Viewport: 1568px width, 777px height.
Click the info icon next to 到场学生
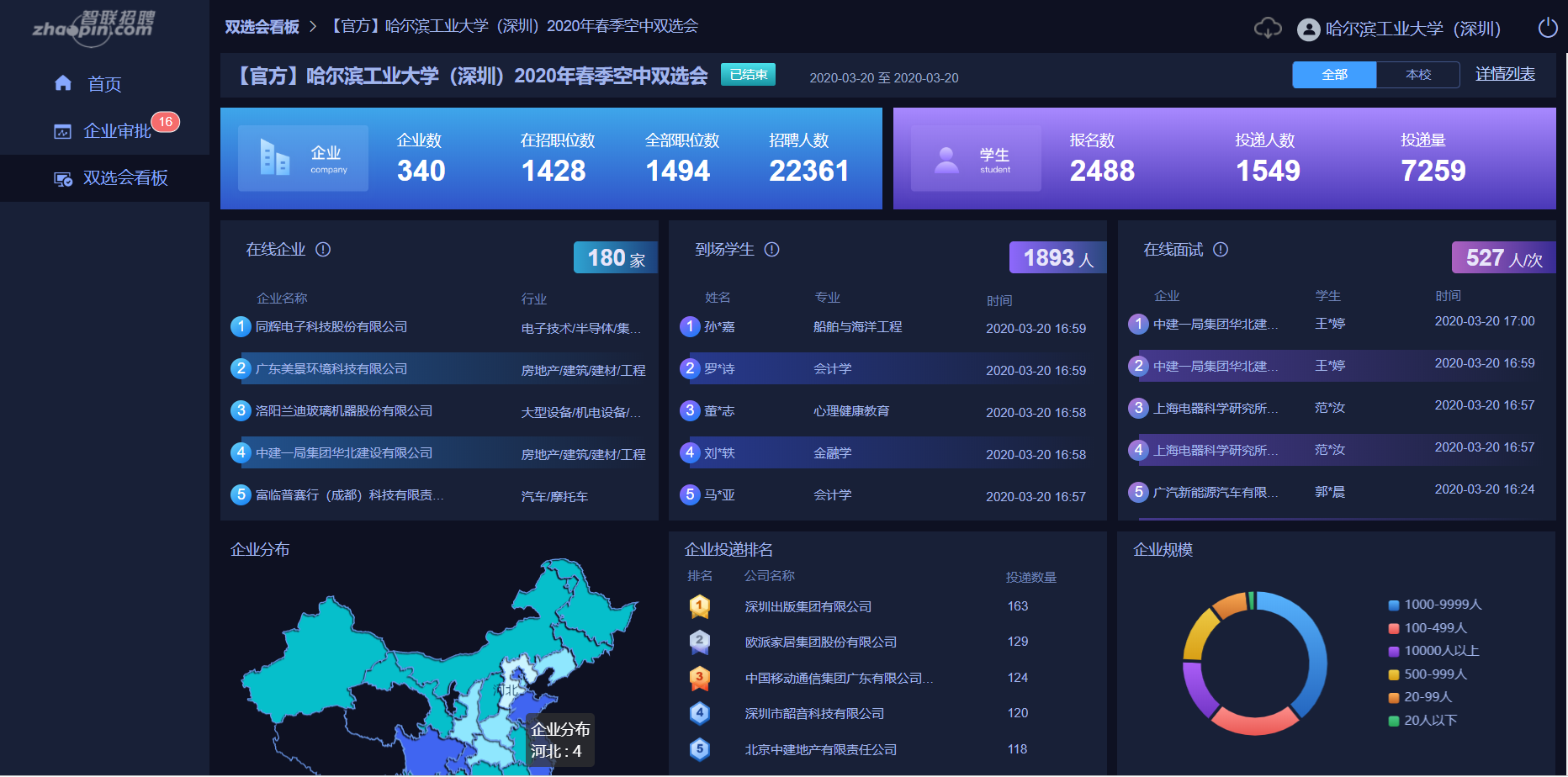click(772, 250)
